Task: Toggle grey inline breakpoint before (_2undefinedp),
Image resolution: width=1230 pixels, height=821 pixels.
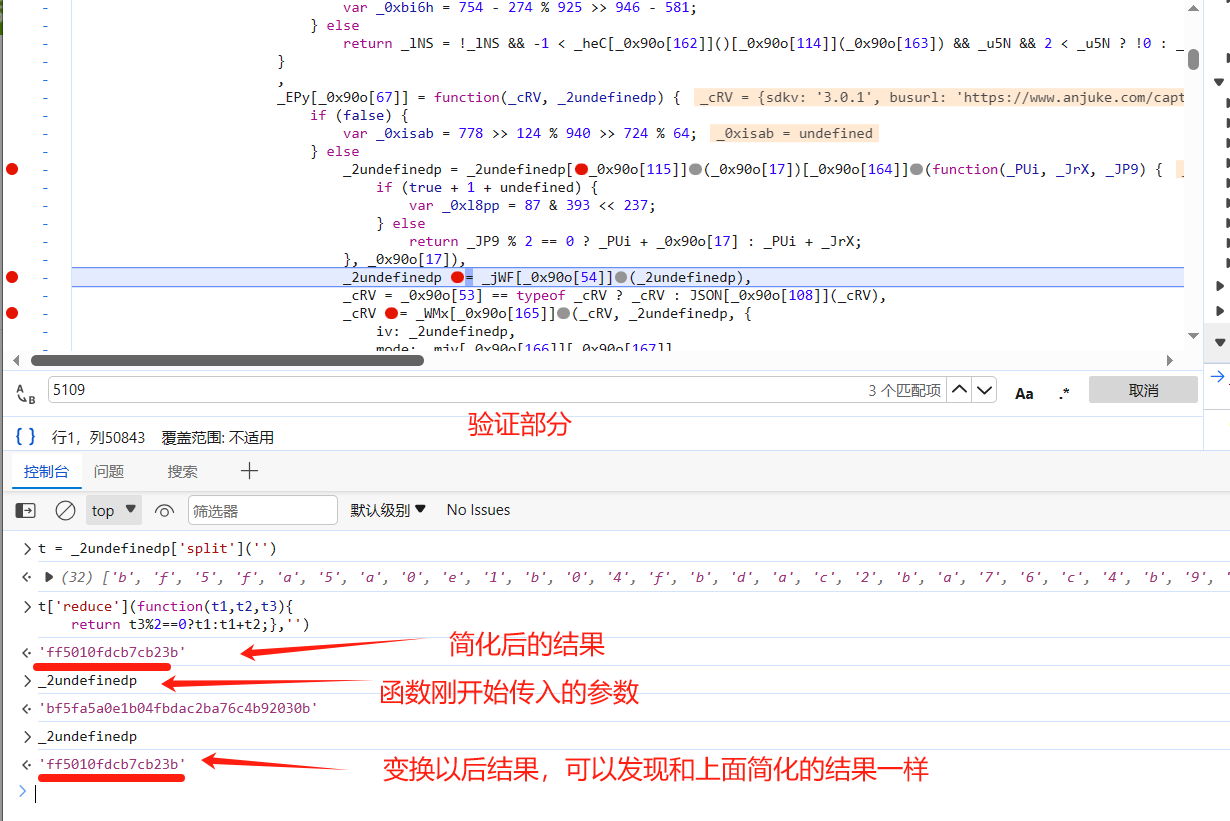Action: click(x=621, y=277)
